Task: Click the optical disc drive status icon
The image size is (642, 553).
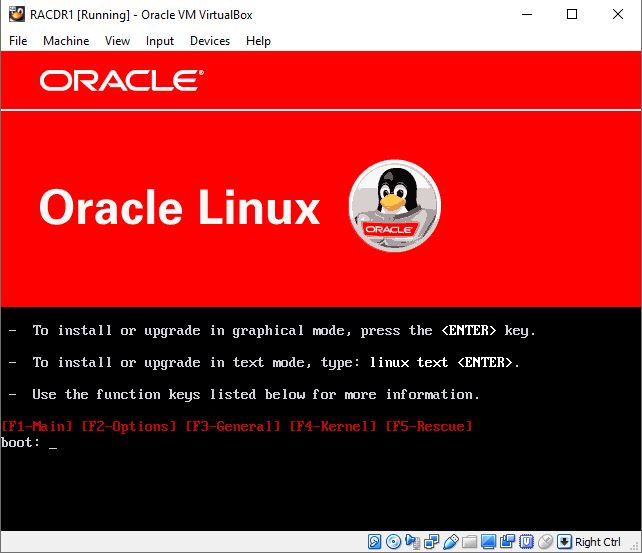Action: 393,542
